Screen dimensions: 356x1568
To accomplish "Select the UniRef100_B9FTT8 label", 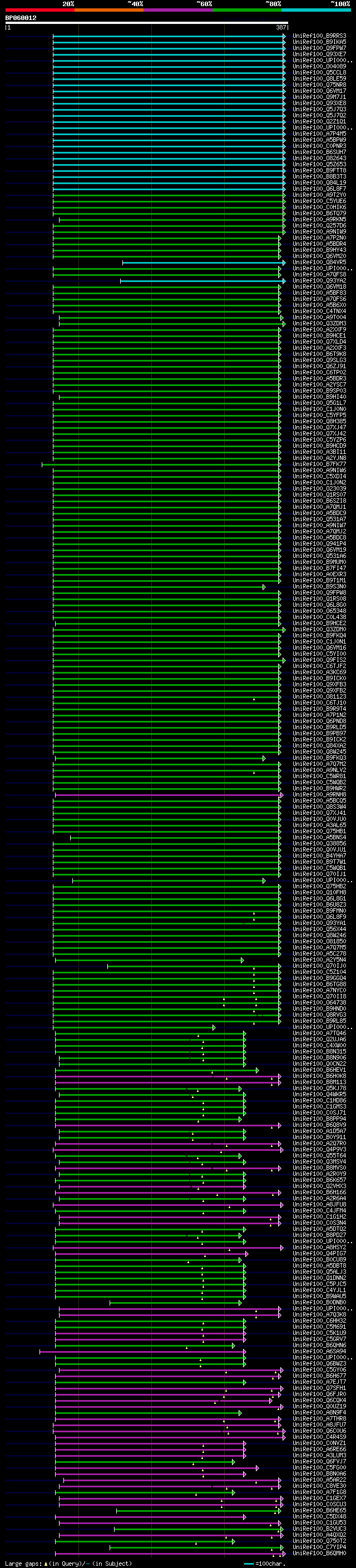I will click(x=319, y=170).
